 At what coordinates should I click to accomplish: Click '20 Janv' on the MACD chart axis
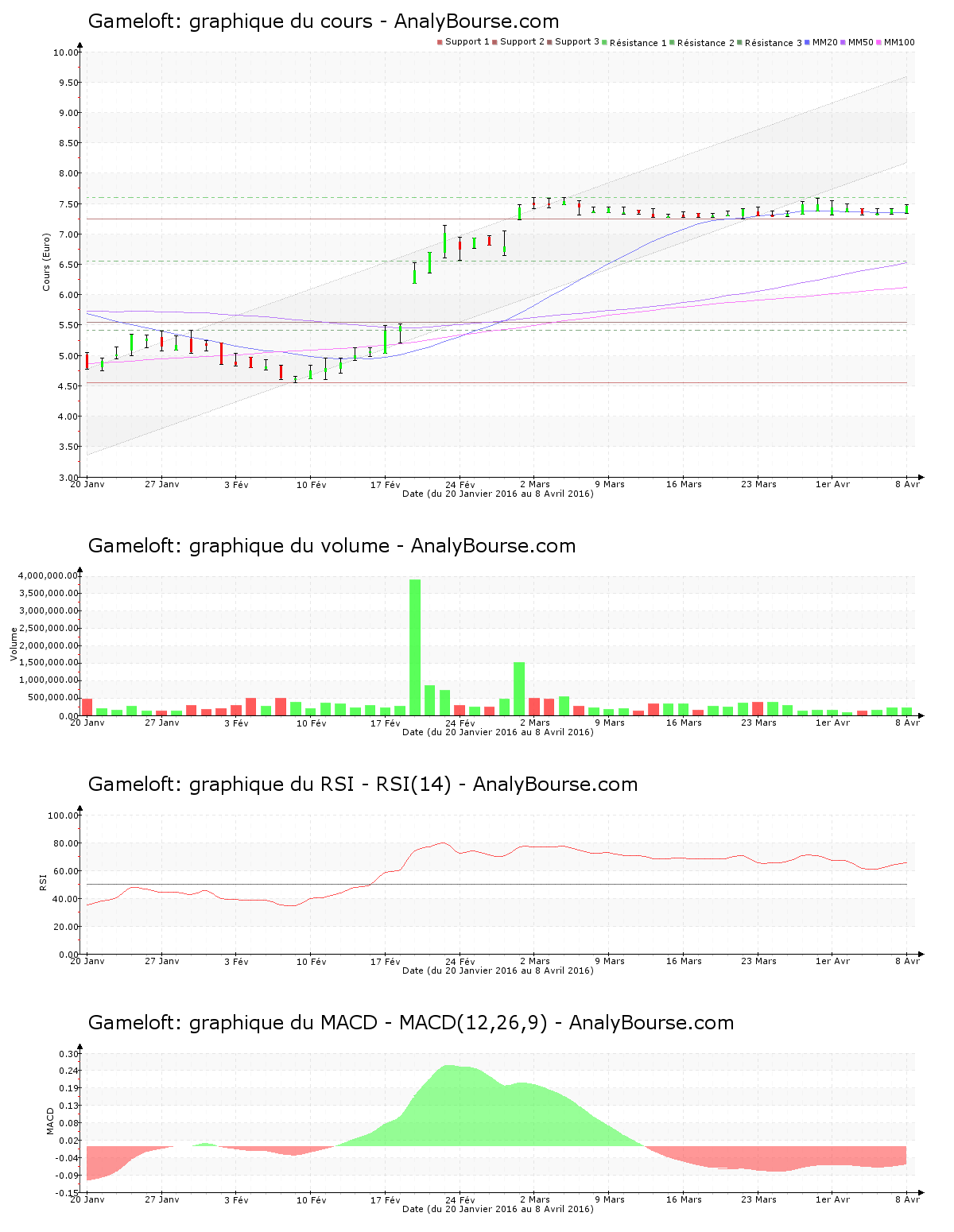point(87,1199)
